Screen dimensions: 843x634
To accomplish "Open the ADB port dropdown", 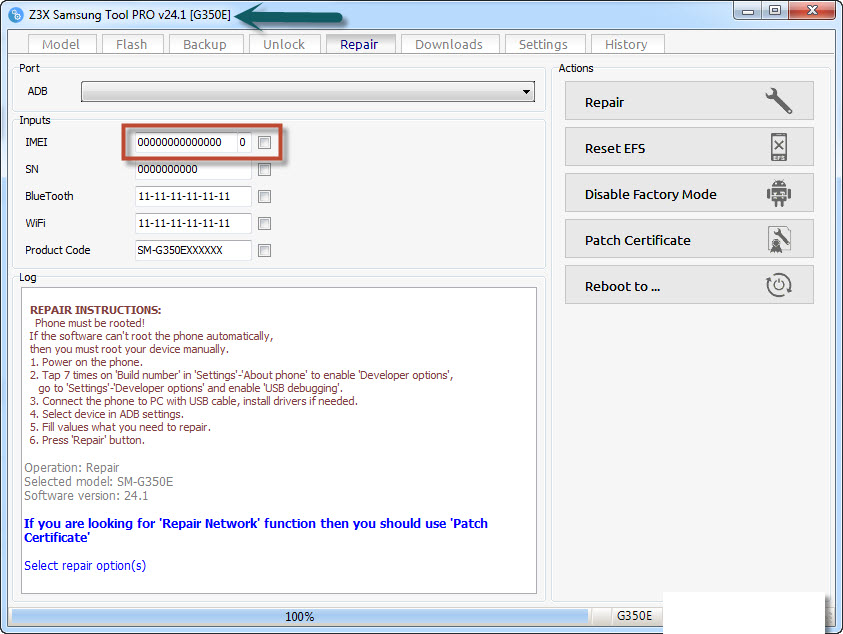I will tap(308, 91).
